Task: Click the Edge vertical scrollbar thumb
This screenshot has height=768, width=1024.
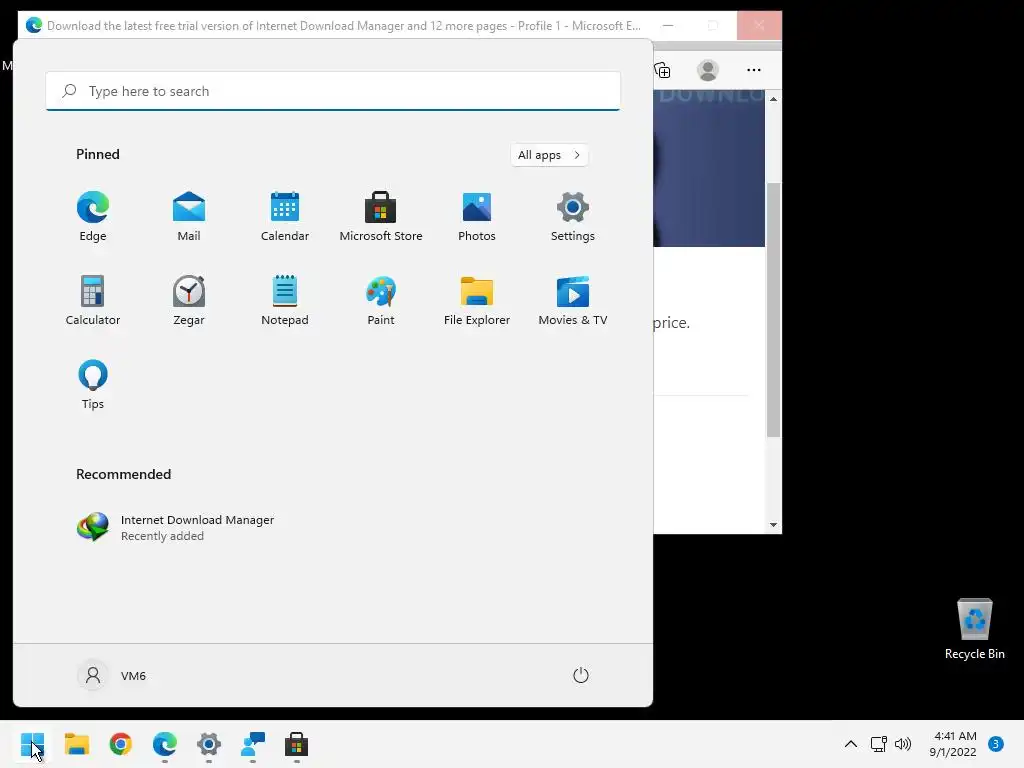Action: click(773, 310)
